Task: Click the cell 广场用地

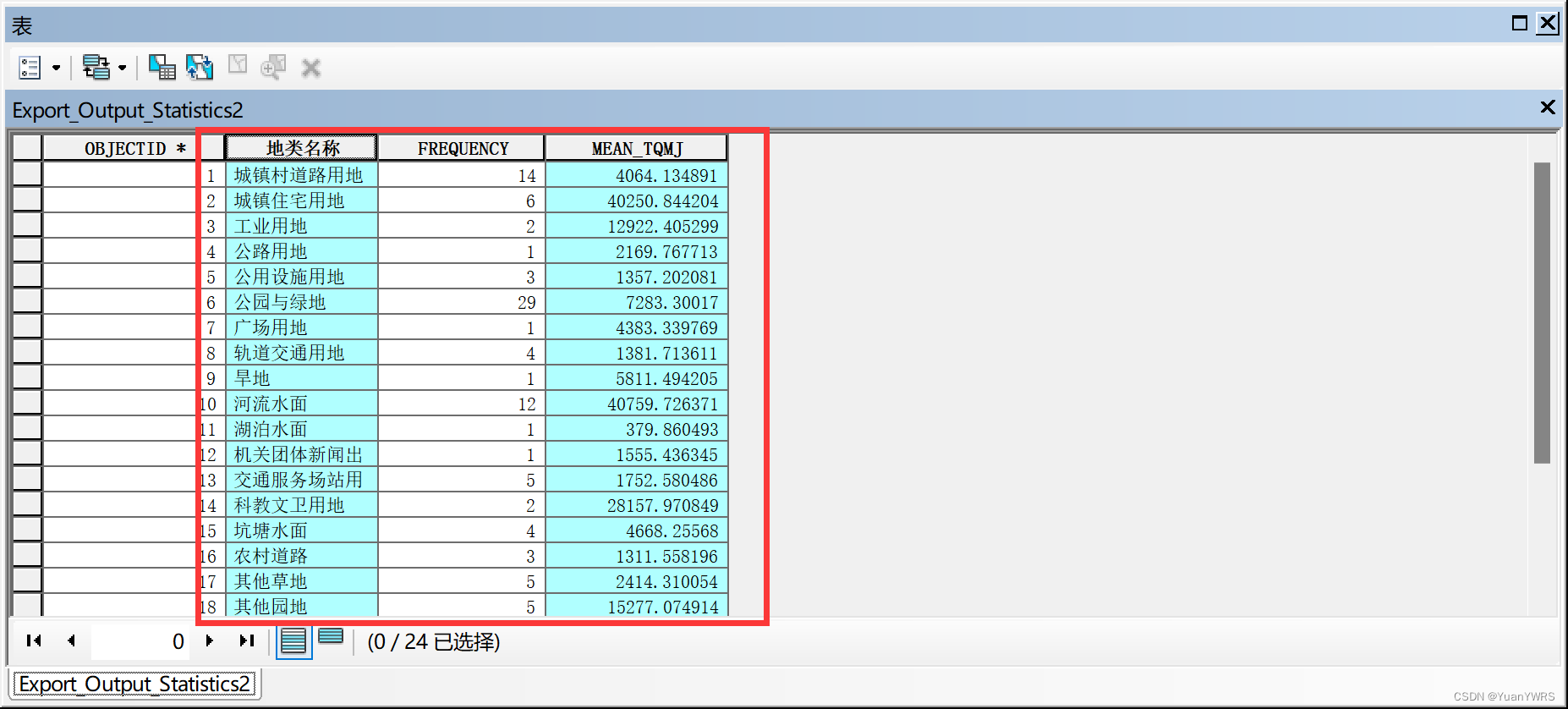Action: pyautogui.click(x=301, y=327)
